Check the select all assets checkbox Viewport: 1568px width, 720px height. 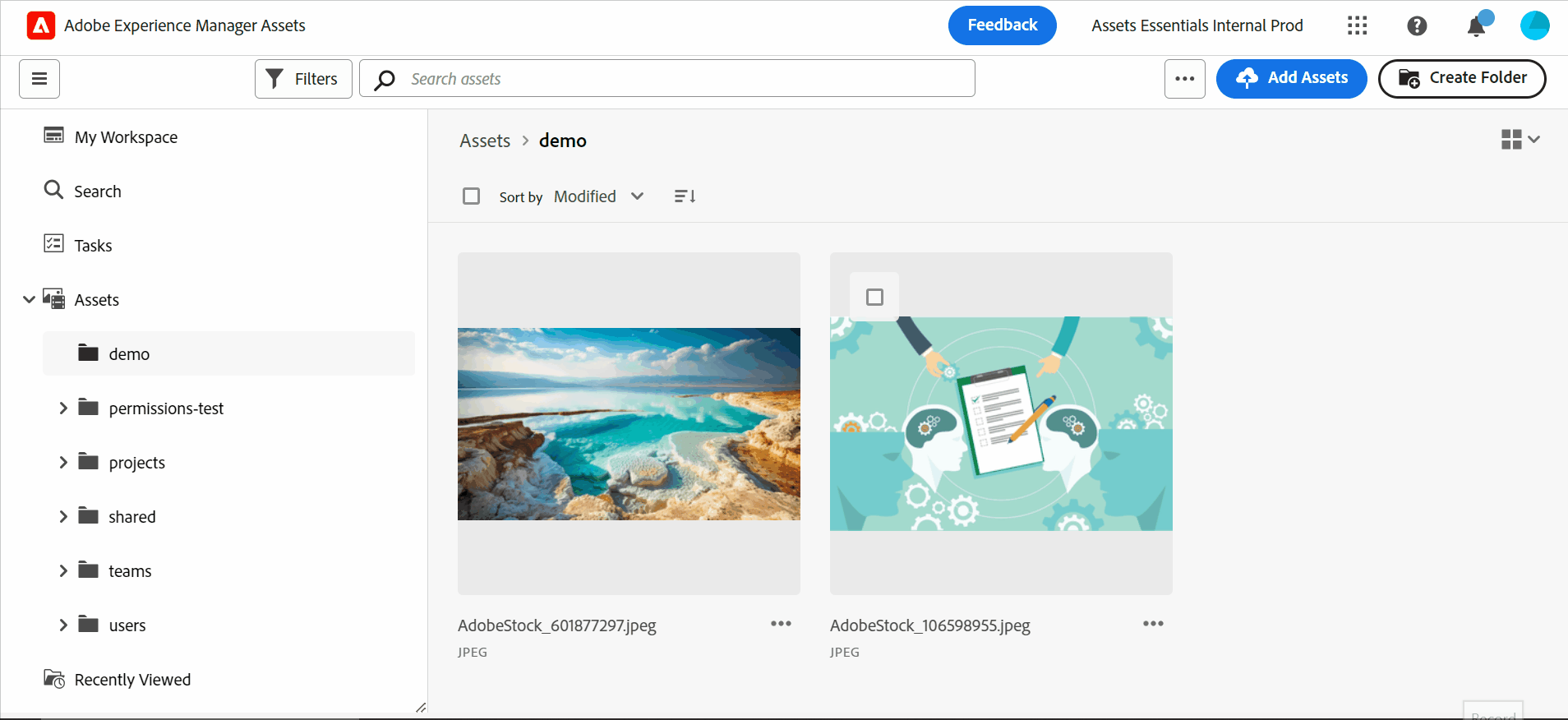coord(471,196)
